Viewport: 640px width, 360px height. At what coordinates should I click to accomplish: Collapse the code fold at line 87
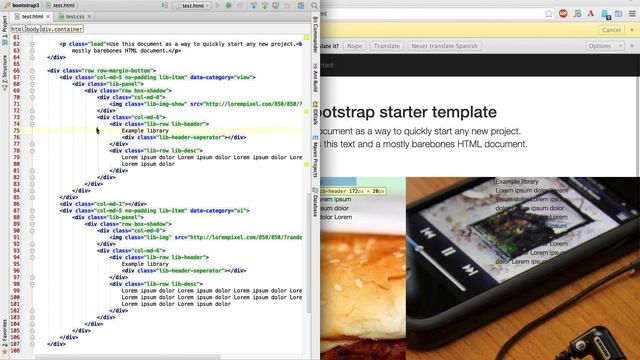point(32,211)
